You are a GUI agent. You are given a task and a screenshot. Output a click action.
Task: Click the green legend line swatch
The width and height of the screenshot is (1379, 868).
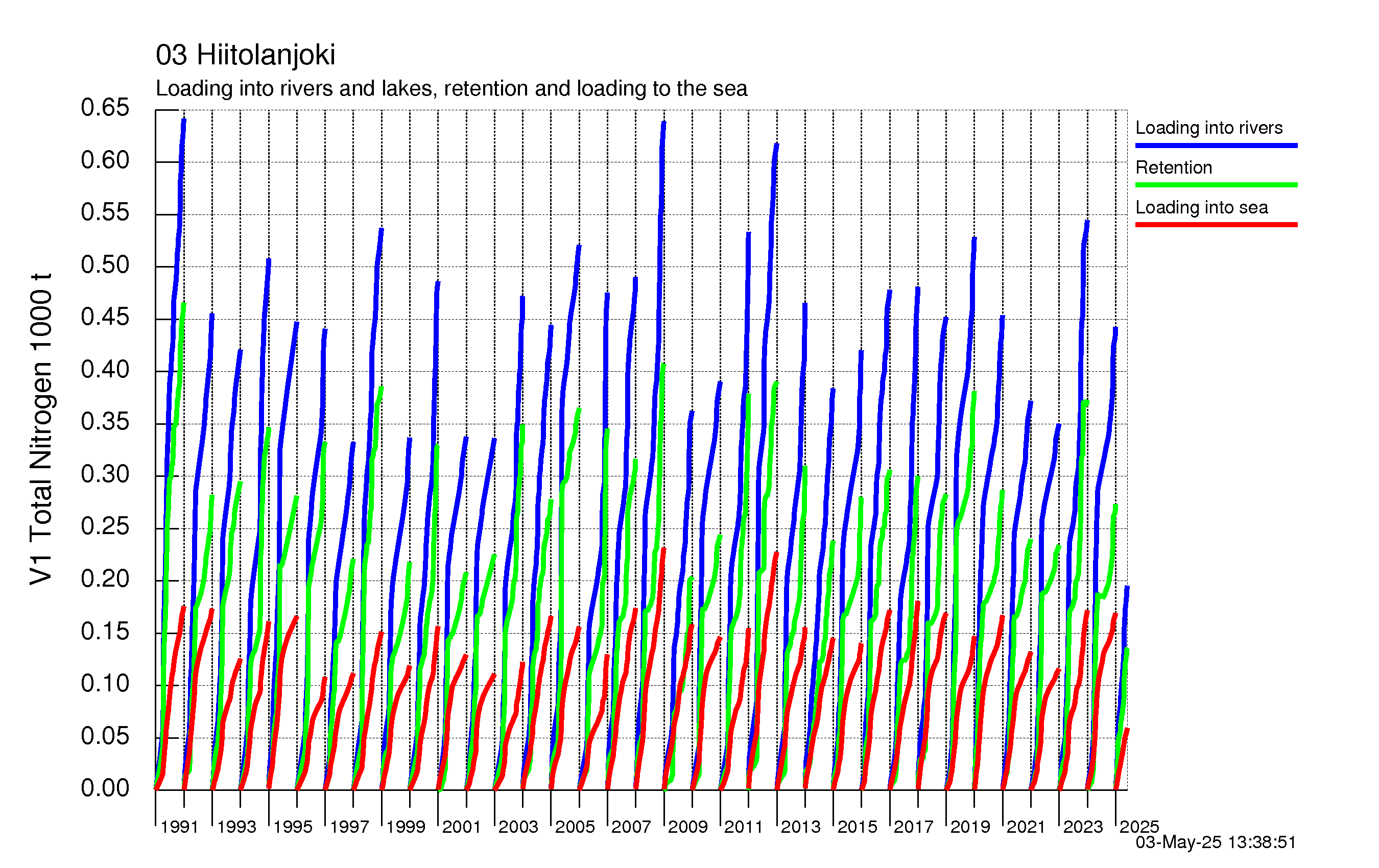pyautogui.click(x=1217, y=185)
